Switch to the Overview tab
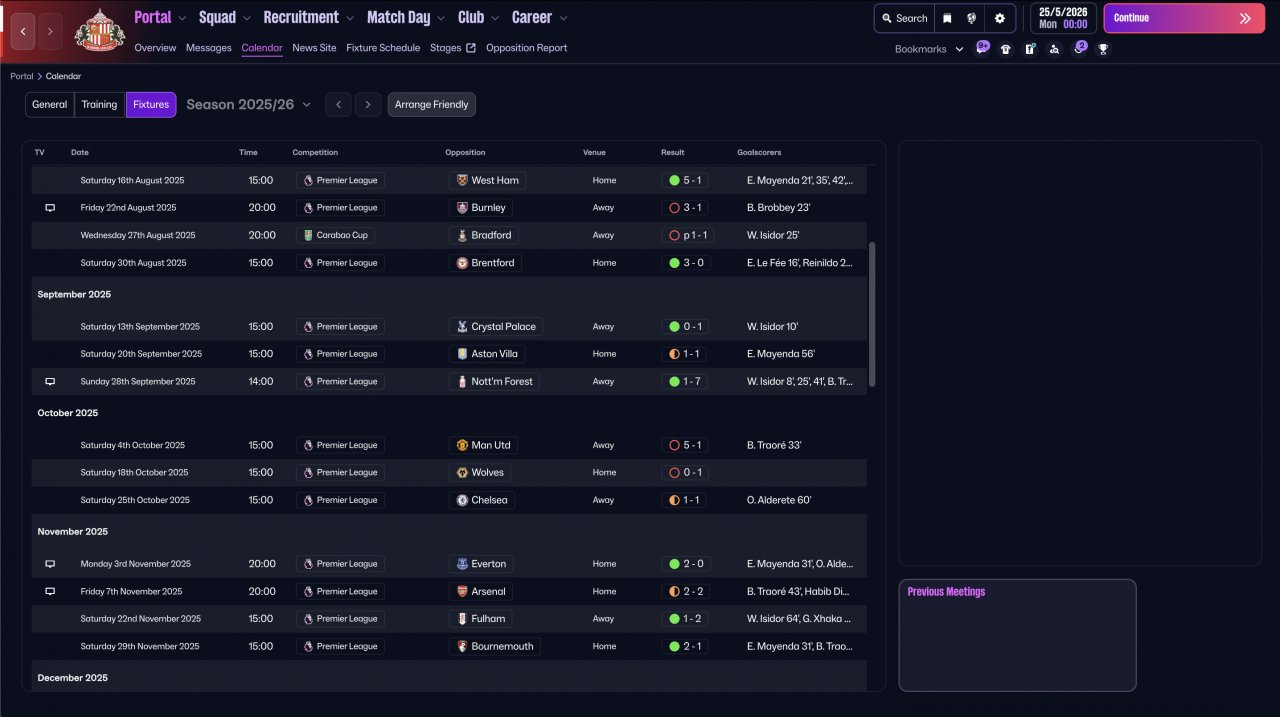This screenshot has width=1280, height=717. (x=155, y=48)
